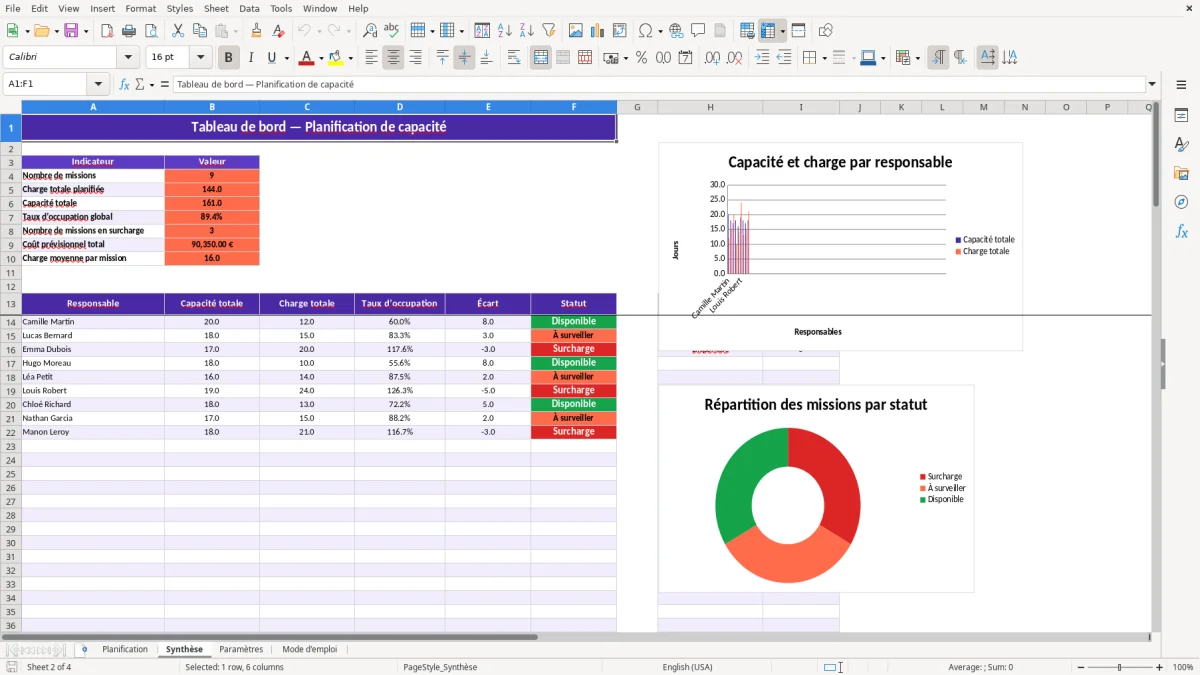Click horizontal scrollbar at bottom

click(x=270, y=637)
